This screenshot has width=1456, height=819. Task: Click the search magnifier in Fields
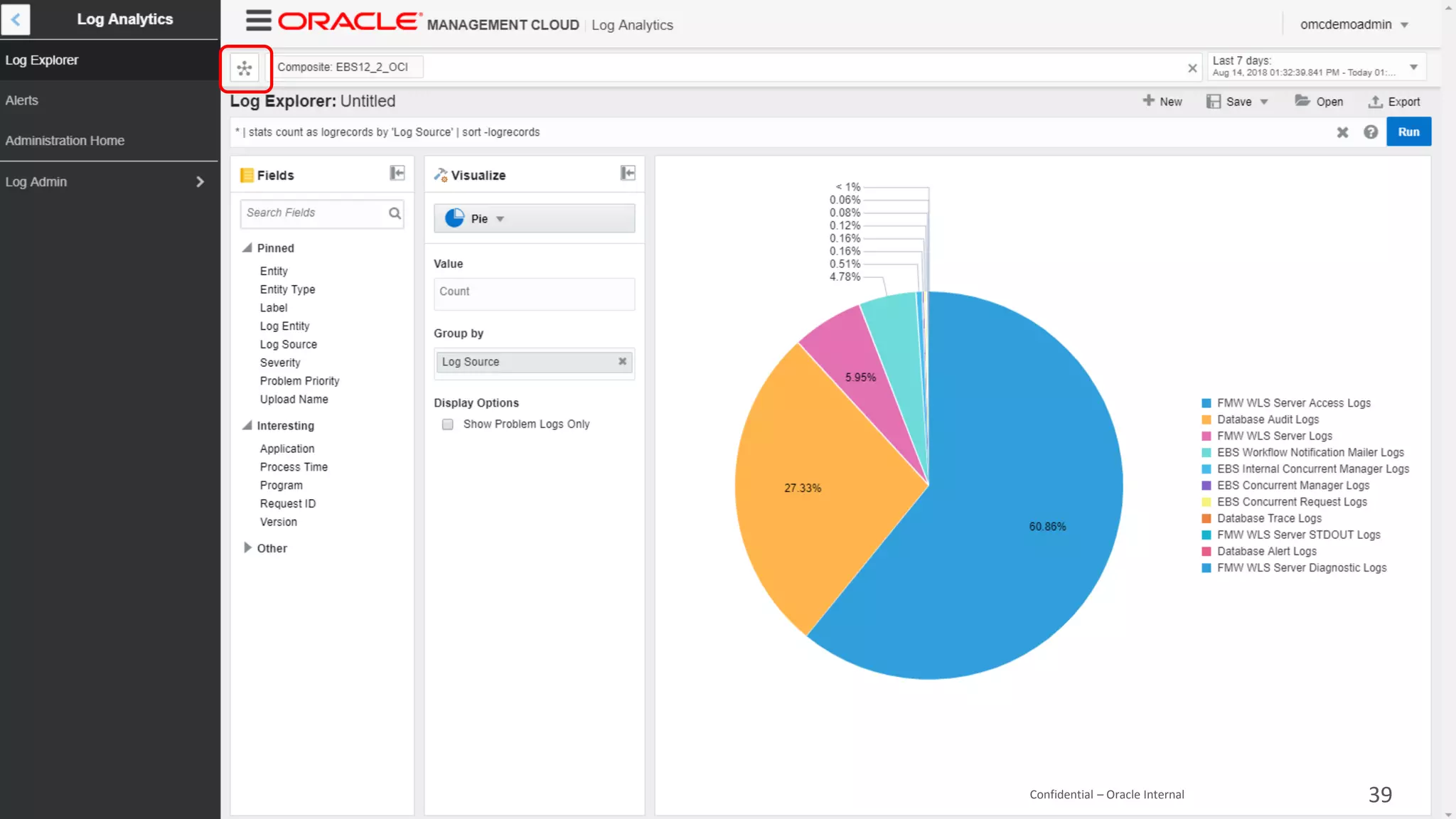pyautogui.click(x=395, y=213)
